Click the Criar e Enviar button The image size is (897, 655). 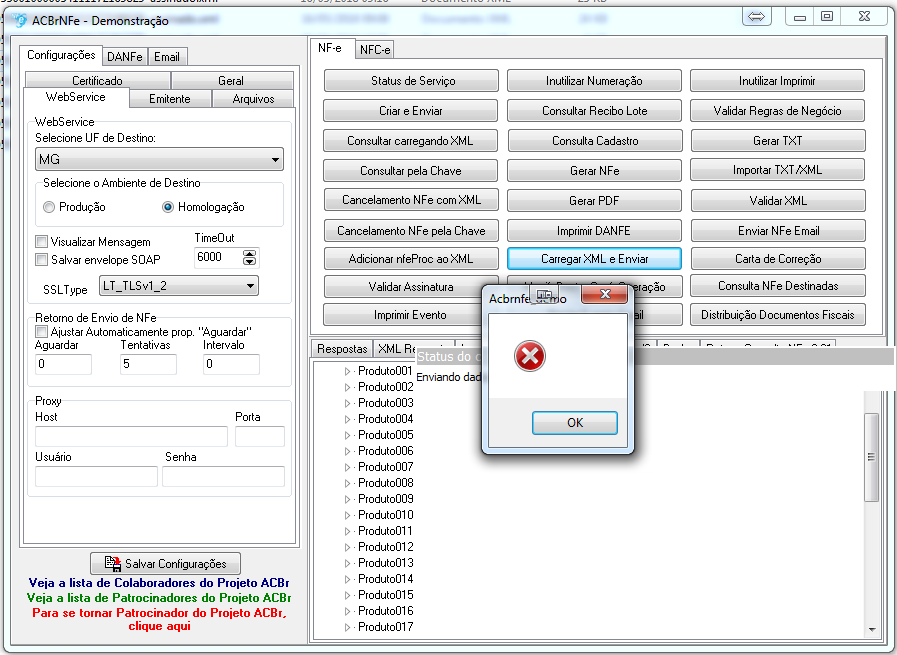click(x=411, y=111)
